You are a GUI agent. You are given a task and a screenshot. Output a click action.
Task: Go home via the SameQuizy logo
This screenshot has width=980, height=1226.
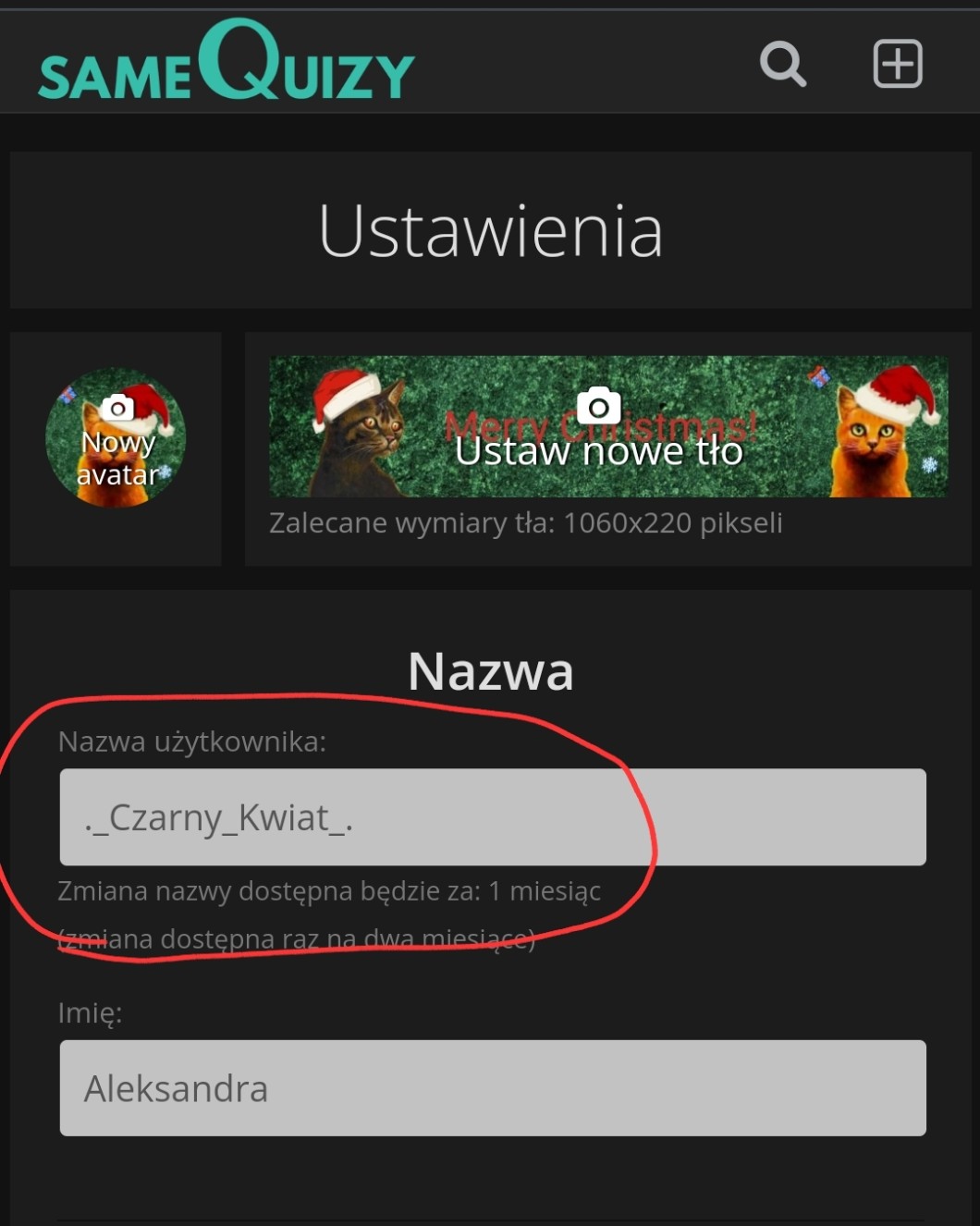(227, 61)
